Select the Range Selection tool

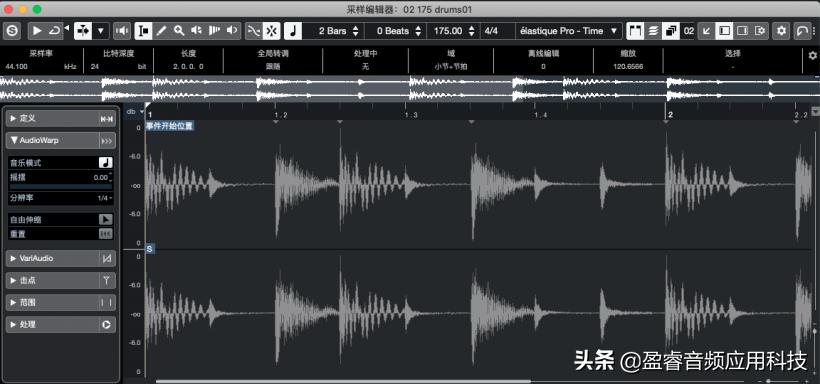143,31
